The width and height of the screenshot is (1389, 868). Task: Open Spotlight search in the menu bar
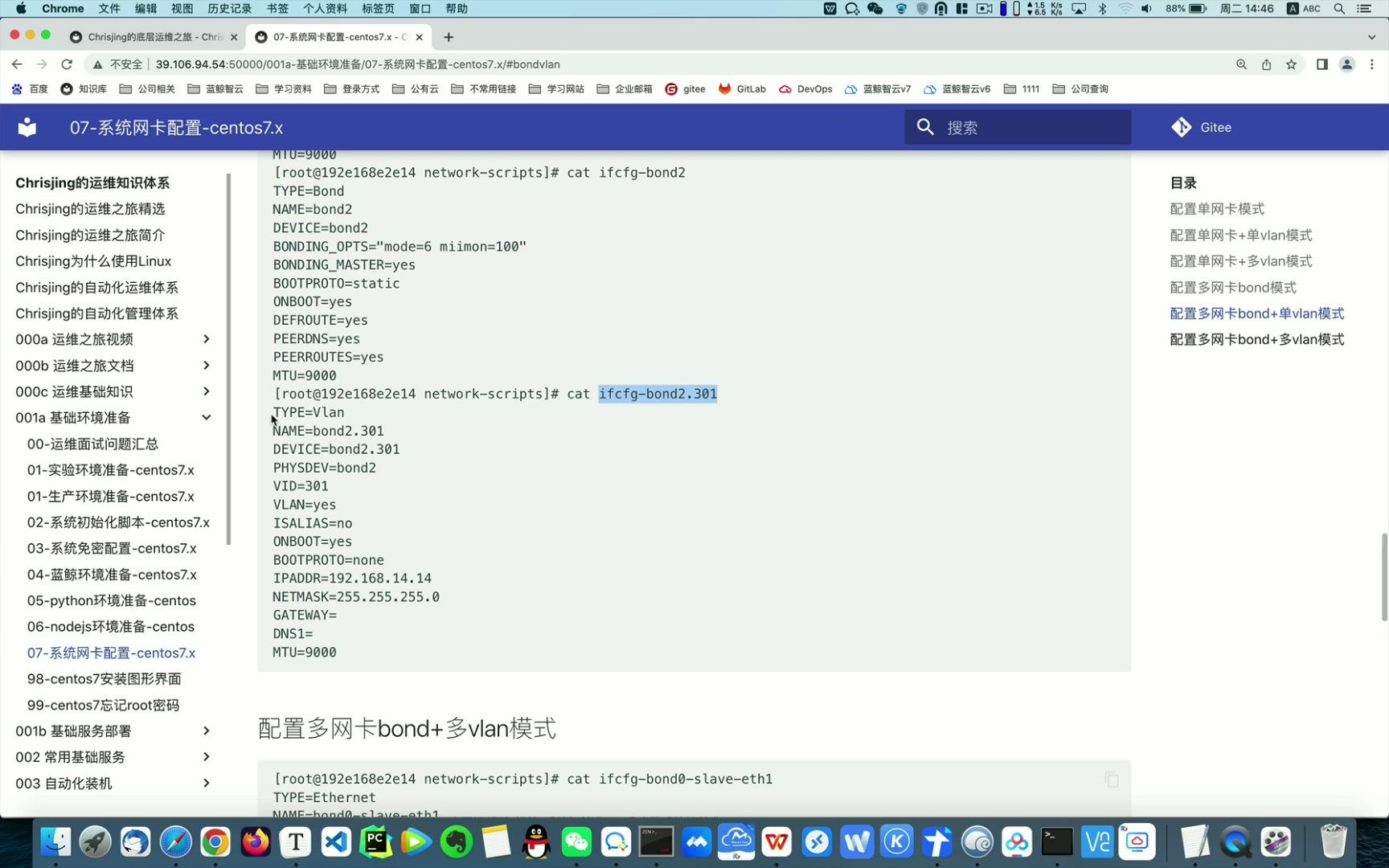pyautogui.click(x=1338, y=9)
